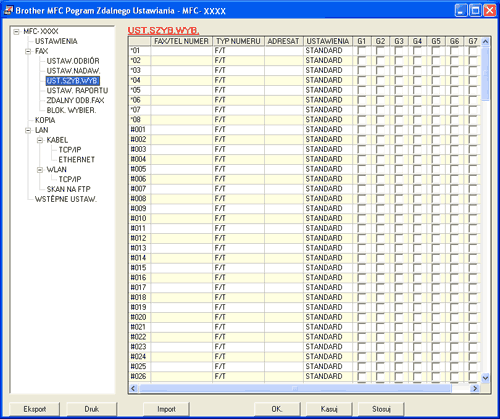The height and width of the screenshot is (419, 500).
Task: Click ADRESAT cell for row *02
Action: [x=284, y=61]
